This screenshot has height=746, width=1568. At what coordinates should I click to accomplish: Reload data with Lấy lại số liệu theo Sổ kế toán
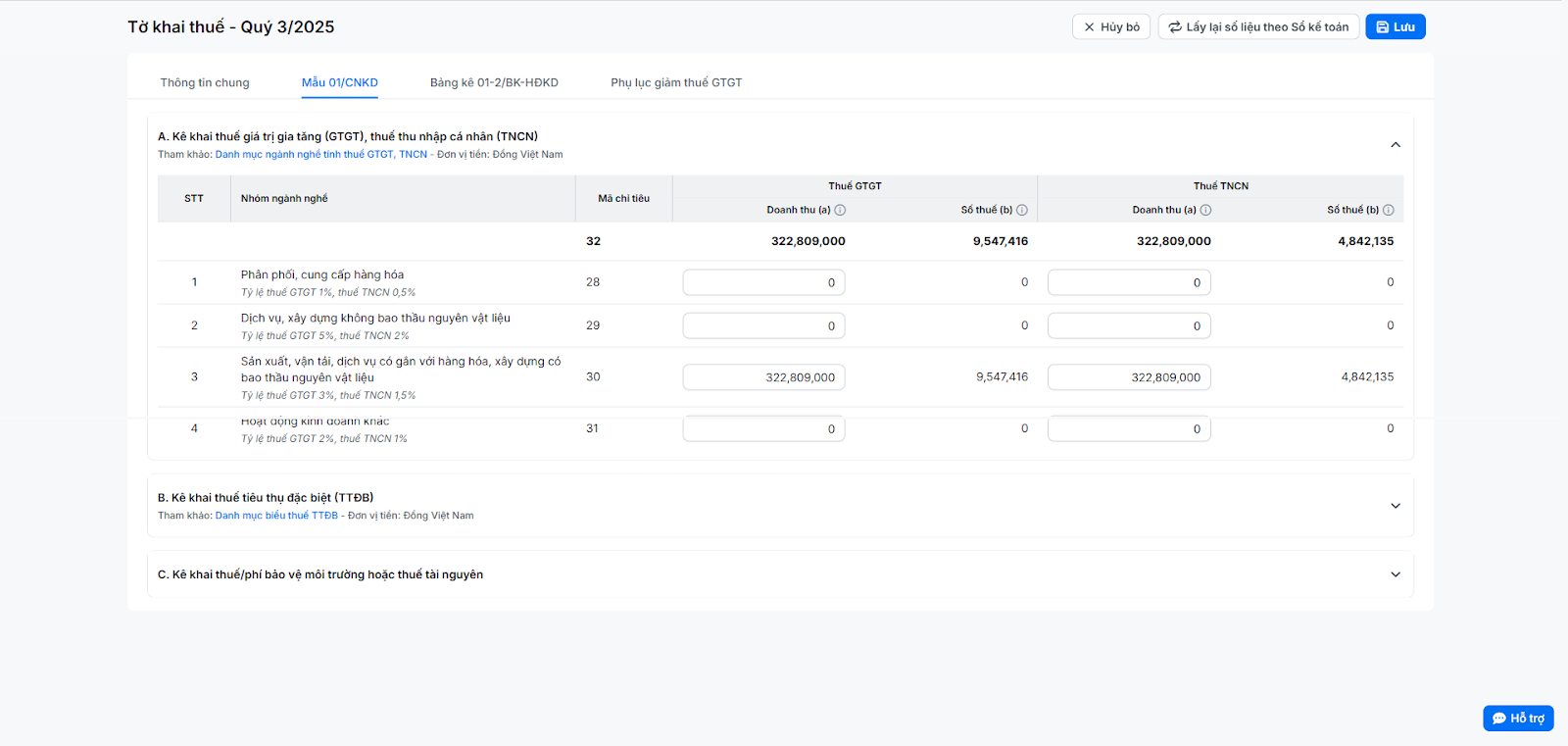point(1258,27)
